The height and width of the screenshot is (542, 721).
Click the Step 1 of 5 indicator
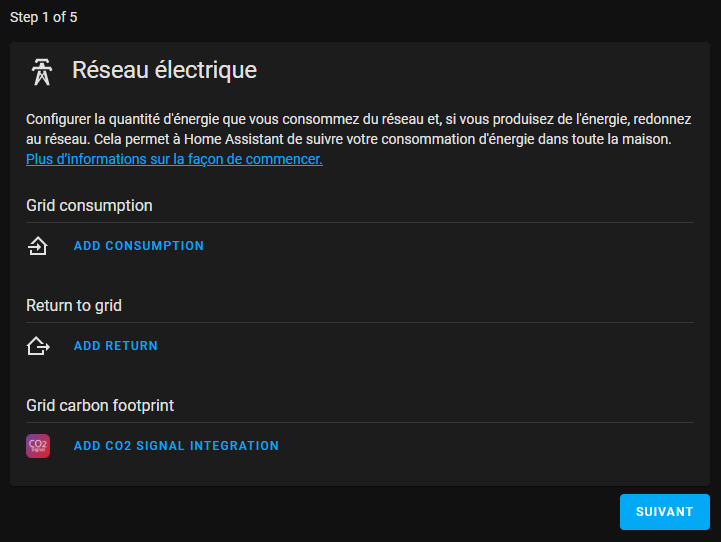(x=44, y=17)
